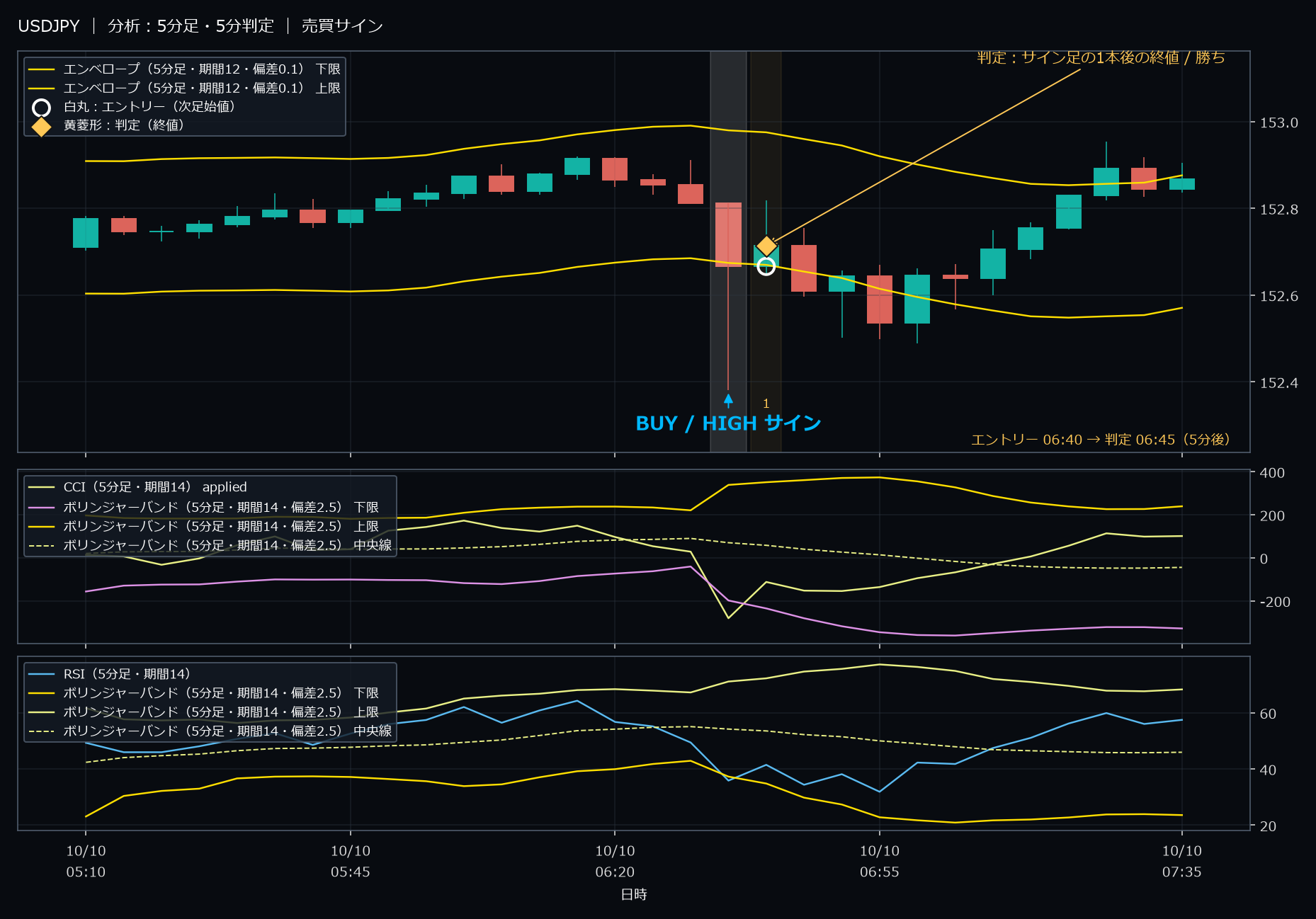Viewport: 1316px width, 919px height.
Task: Click the 10/10 06:20 time axis label
Action: tap(615, 862)
